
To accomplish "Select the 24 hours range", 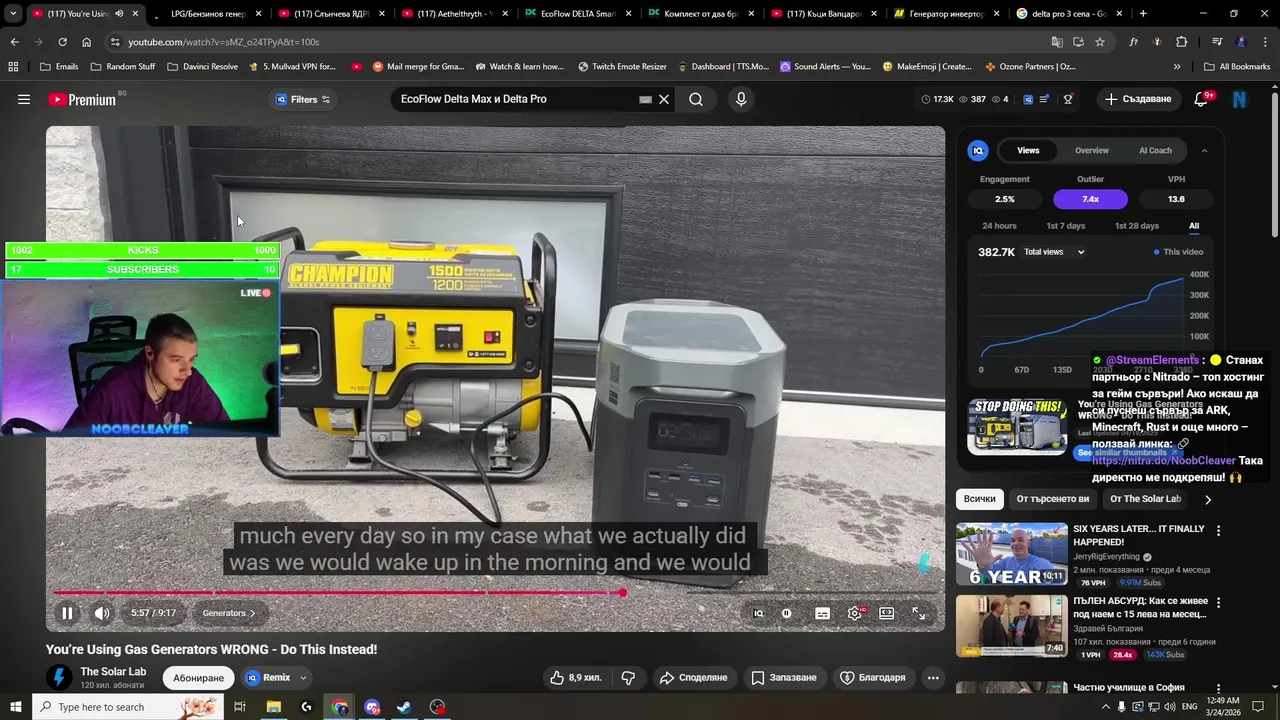I will click(999, 226).
